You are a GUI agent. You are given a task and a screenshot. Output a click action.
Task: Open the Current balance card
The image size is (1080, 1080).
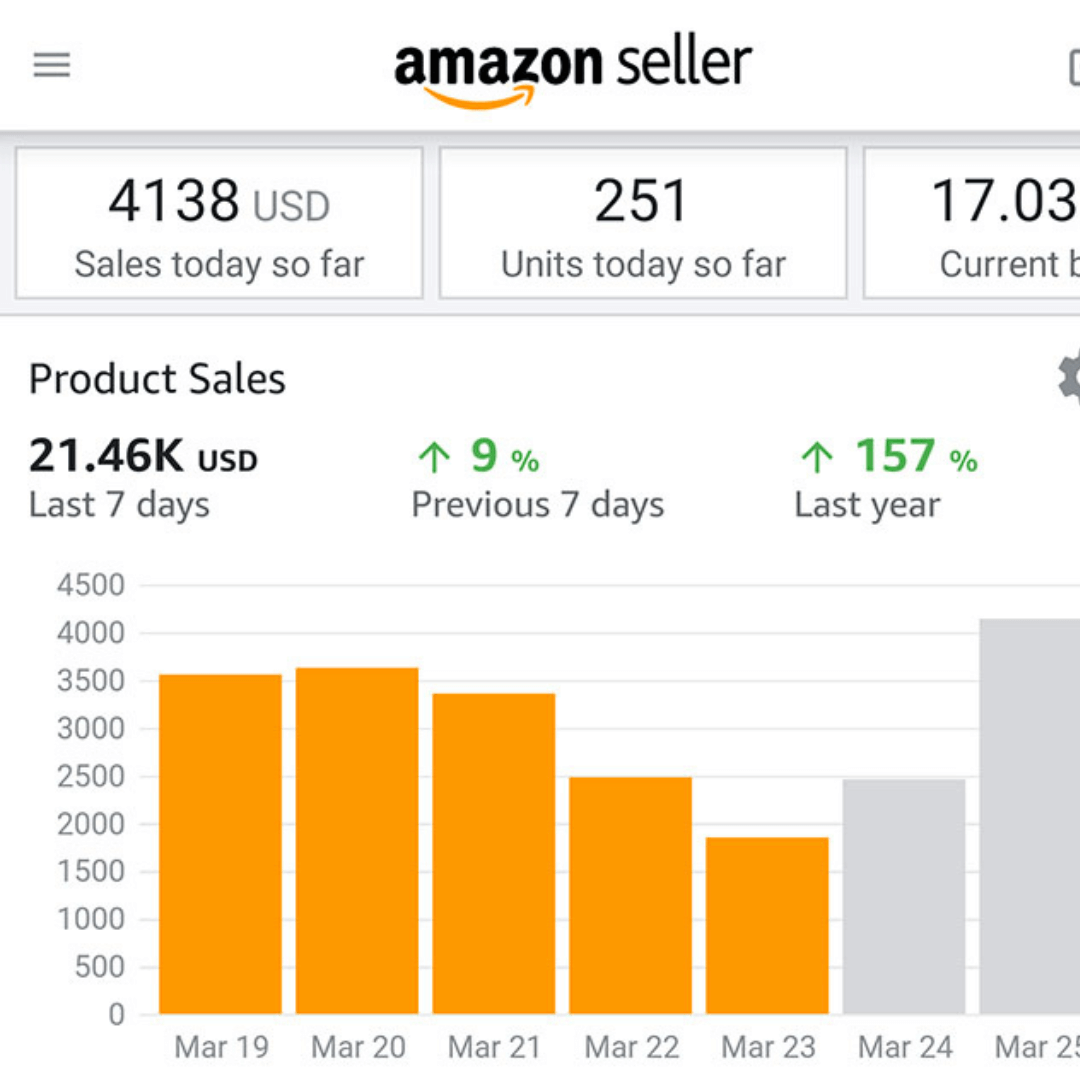pyautogui.click(x=972, y=223)
